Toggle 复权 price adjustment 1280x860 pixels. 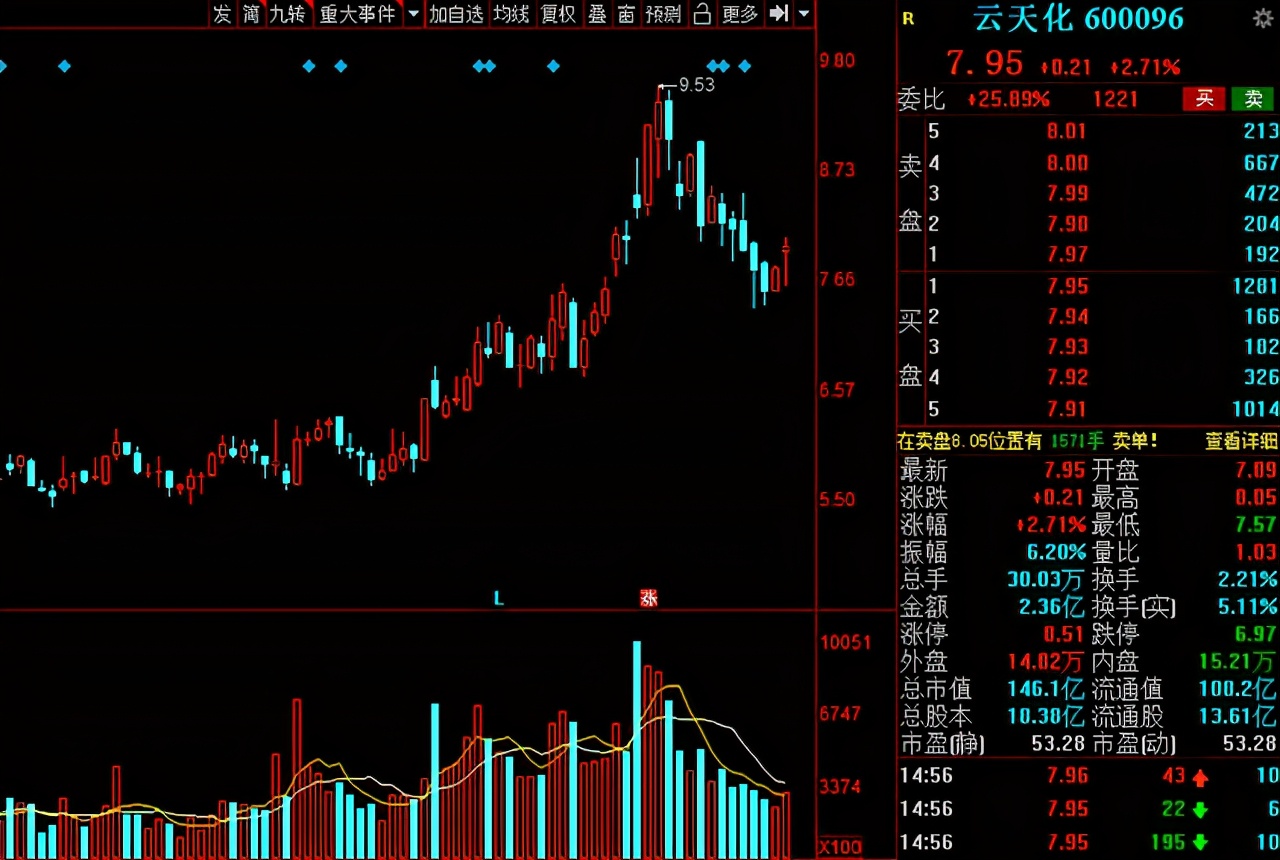(558, 14)
